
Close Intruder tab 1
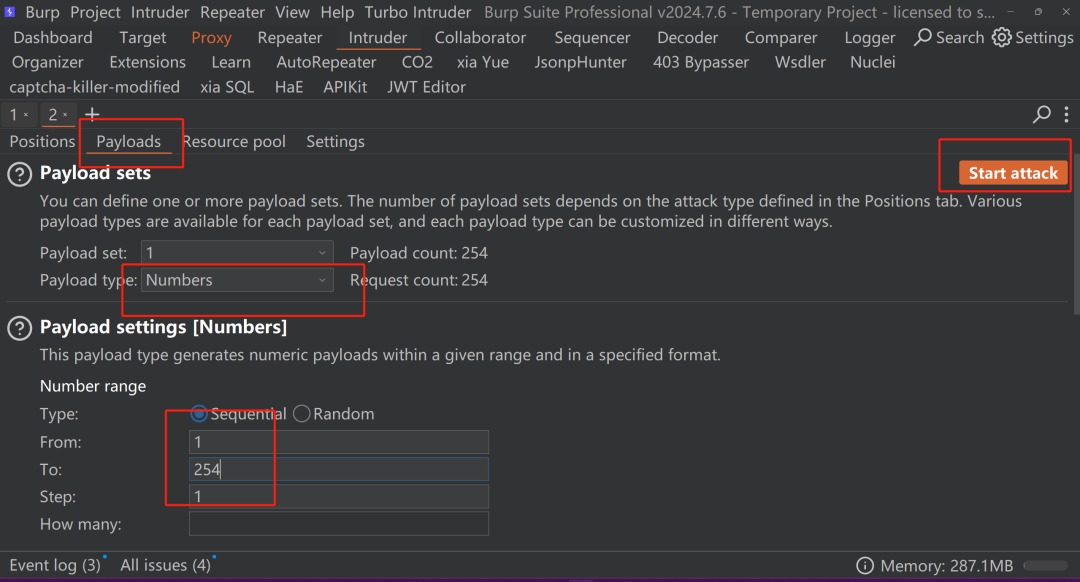pyautogui.click(x=26, y=115)
